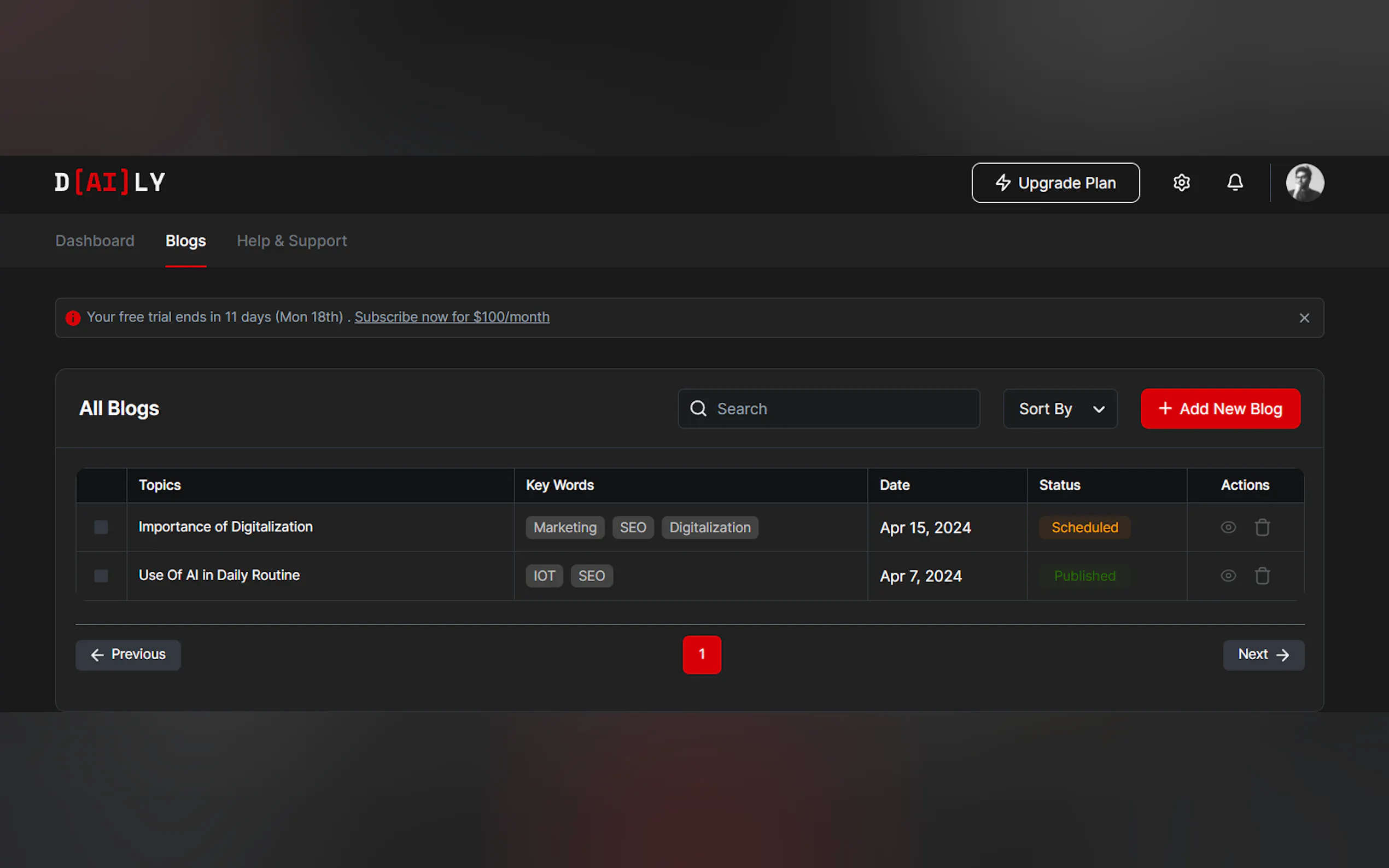
Task: Open notifications bell icon
Action: 1235,183
